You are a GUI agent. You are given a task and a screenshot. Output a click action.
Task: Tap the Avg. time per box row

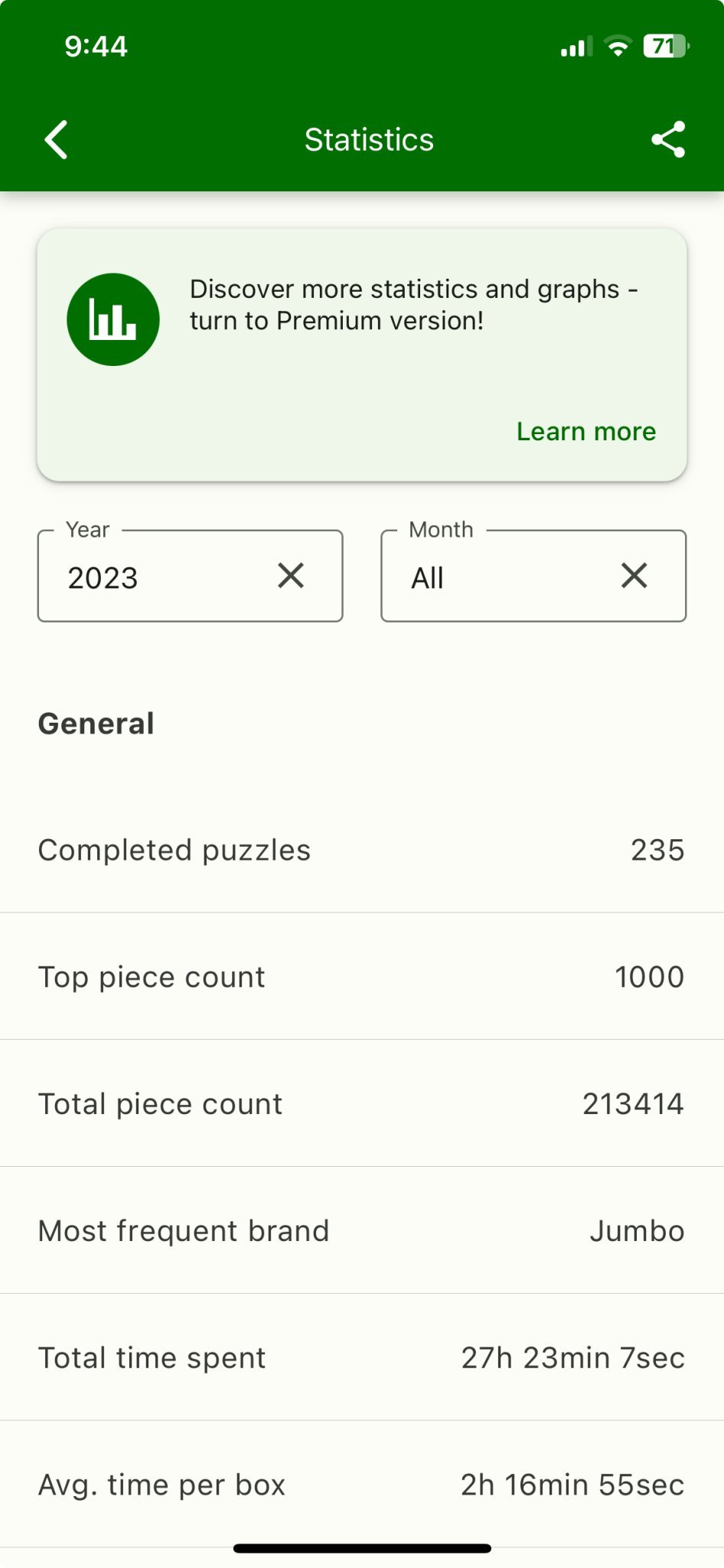(361, 1485)
